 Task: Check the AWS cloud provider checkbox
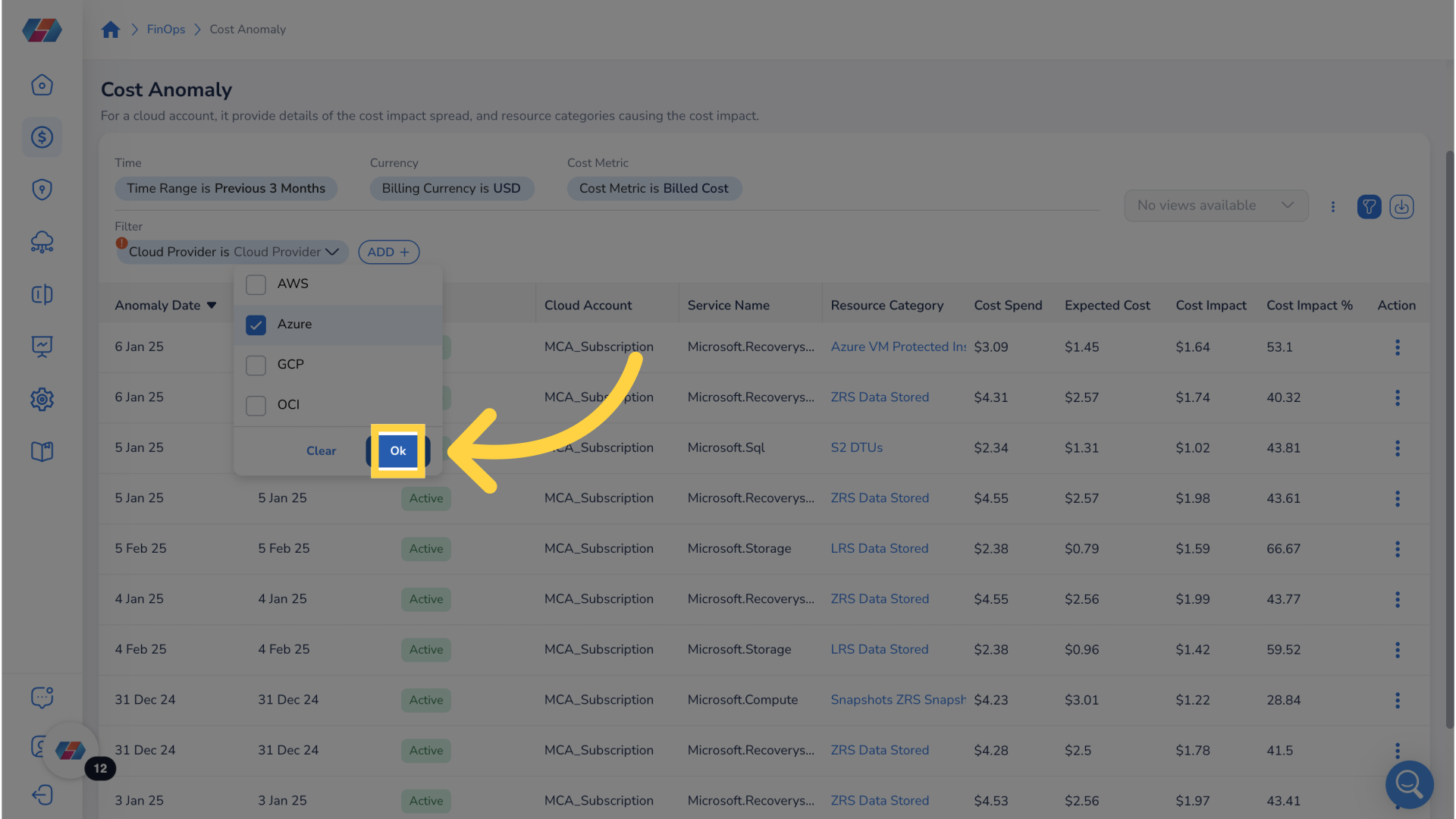256,284
